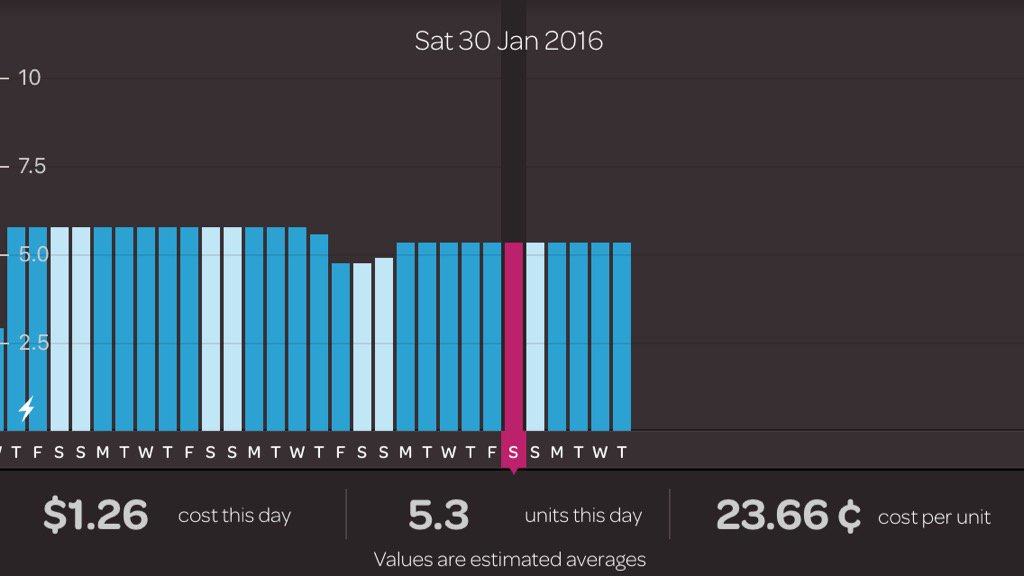Click the highlighted magenta S day label
Viewport: 1024px width, 576px height.
point(513,452)
